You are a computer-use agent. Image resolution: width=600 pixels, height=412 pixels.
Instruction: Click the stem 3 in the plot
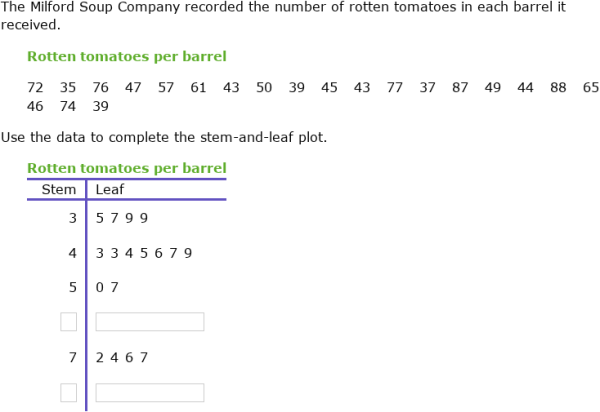[73, 218]
